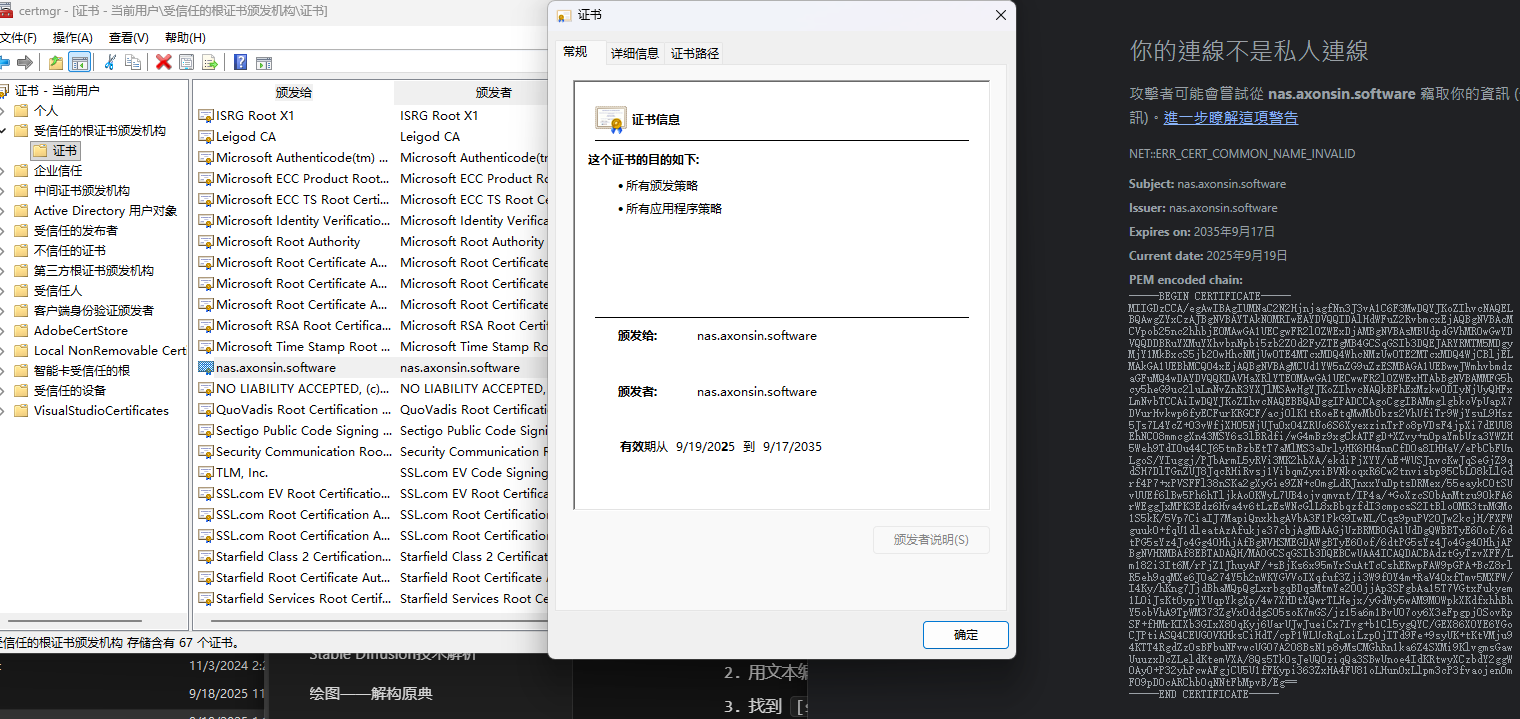Select Sectigo Public Code Signing row

[372, 431]
